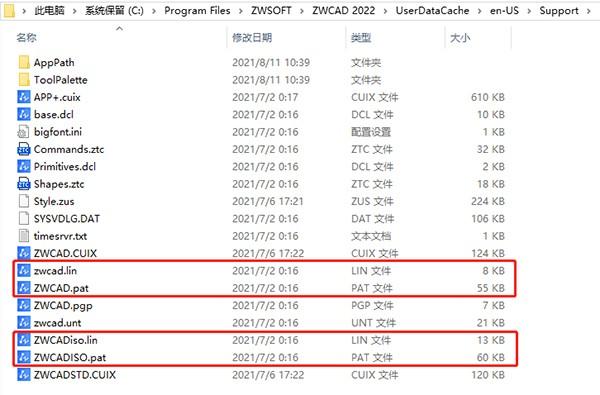Screen dimensions: 600x395
Task: Navigate to 此电脑 in the breadcrumb
Action: tap(50, 10)
